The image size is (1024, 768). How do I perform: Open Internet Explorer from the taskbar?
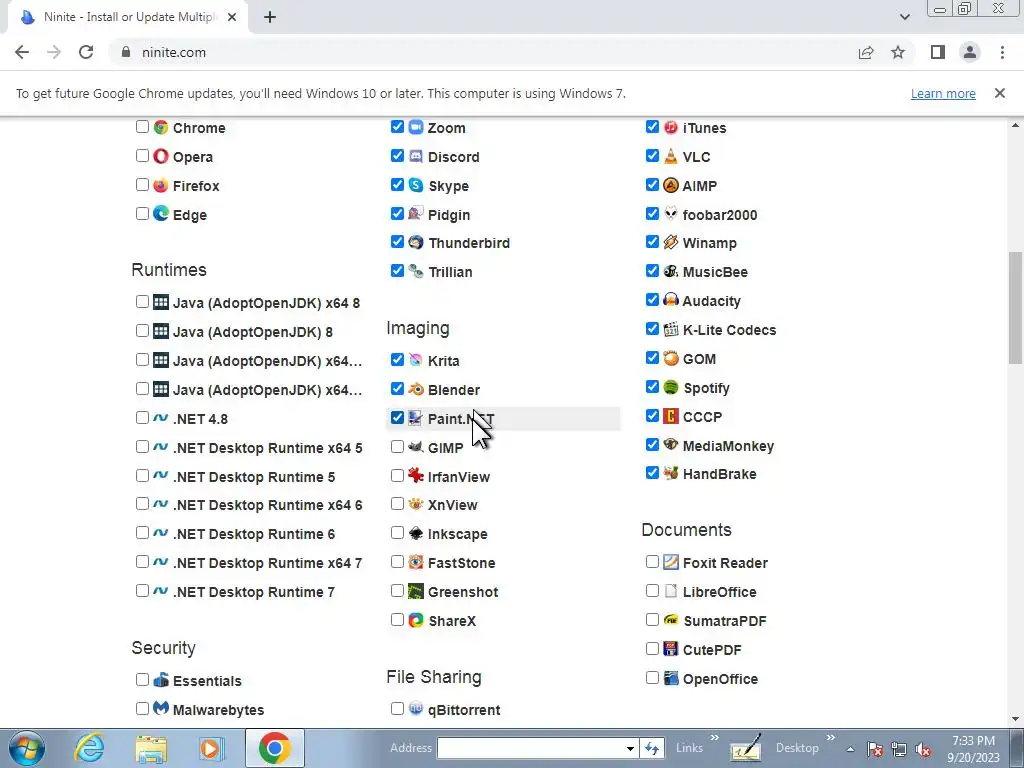coord(89,748)
